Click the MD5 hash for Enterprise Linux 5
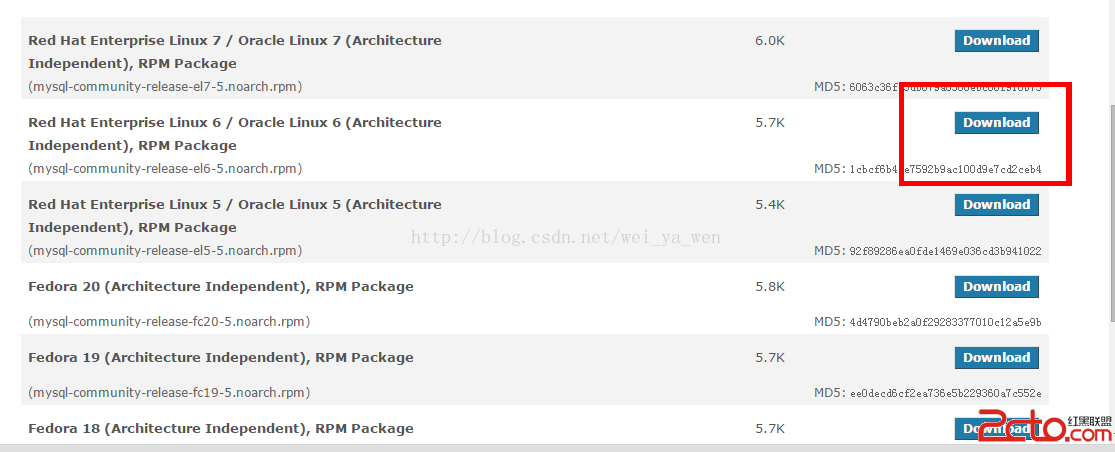 point(946,252)
